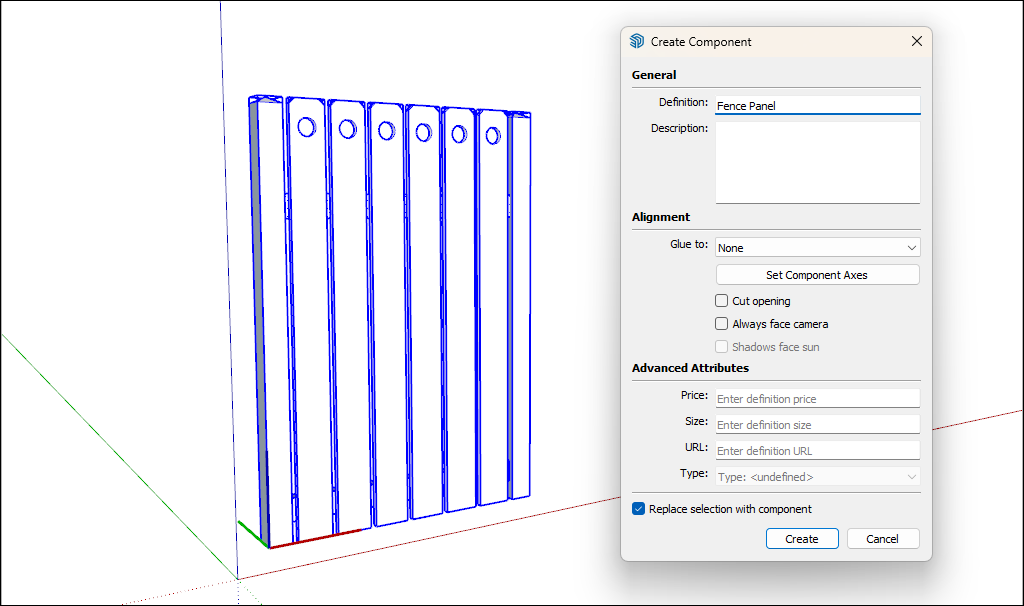Uncheck Replace selection with component

pos(638,508)
